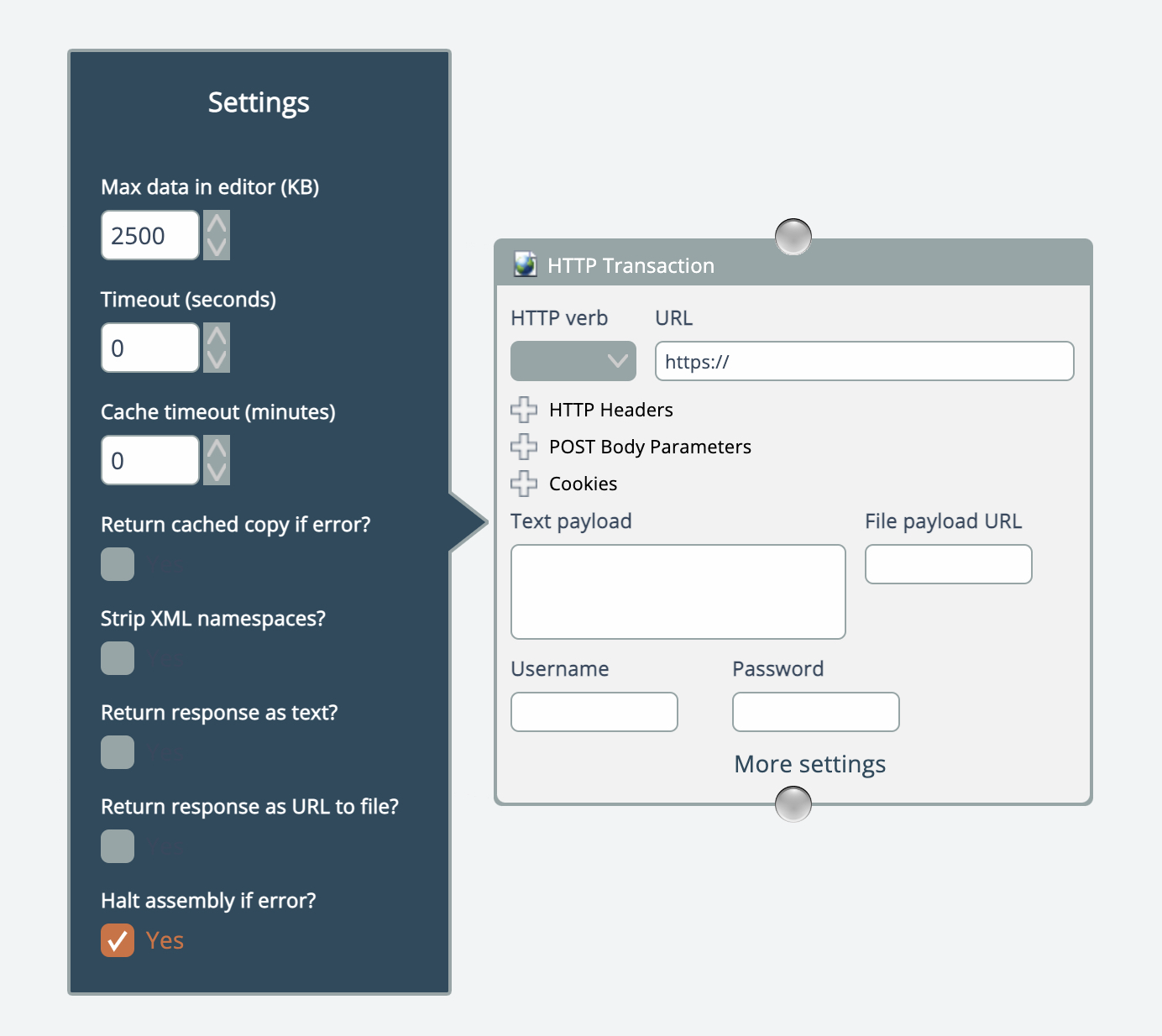
Task: Add a Cookies entry with plus icon
Action: pyautogui.click(x=524, y=484)
